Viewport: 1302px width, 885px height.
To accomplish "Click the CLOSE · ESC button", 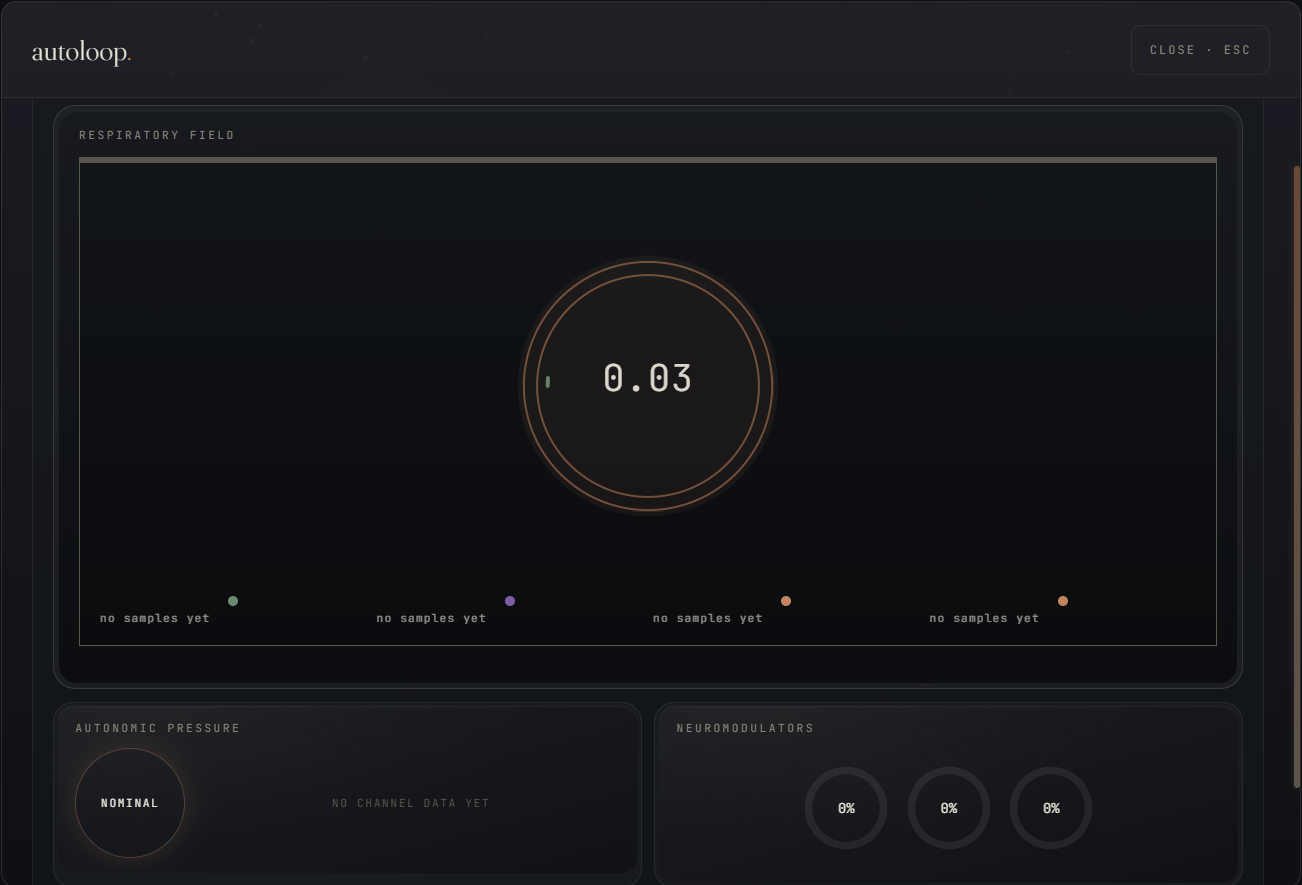I will tap(1200, 50).
